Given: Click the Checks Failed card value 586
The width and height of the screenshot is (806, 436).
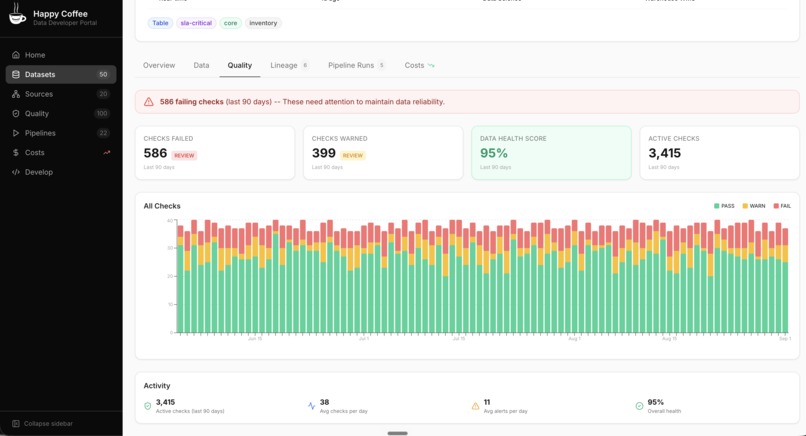Looking at the screenshot, I should (x=155, y=153).
